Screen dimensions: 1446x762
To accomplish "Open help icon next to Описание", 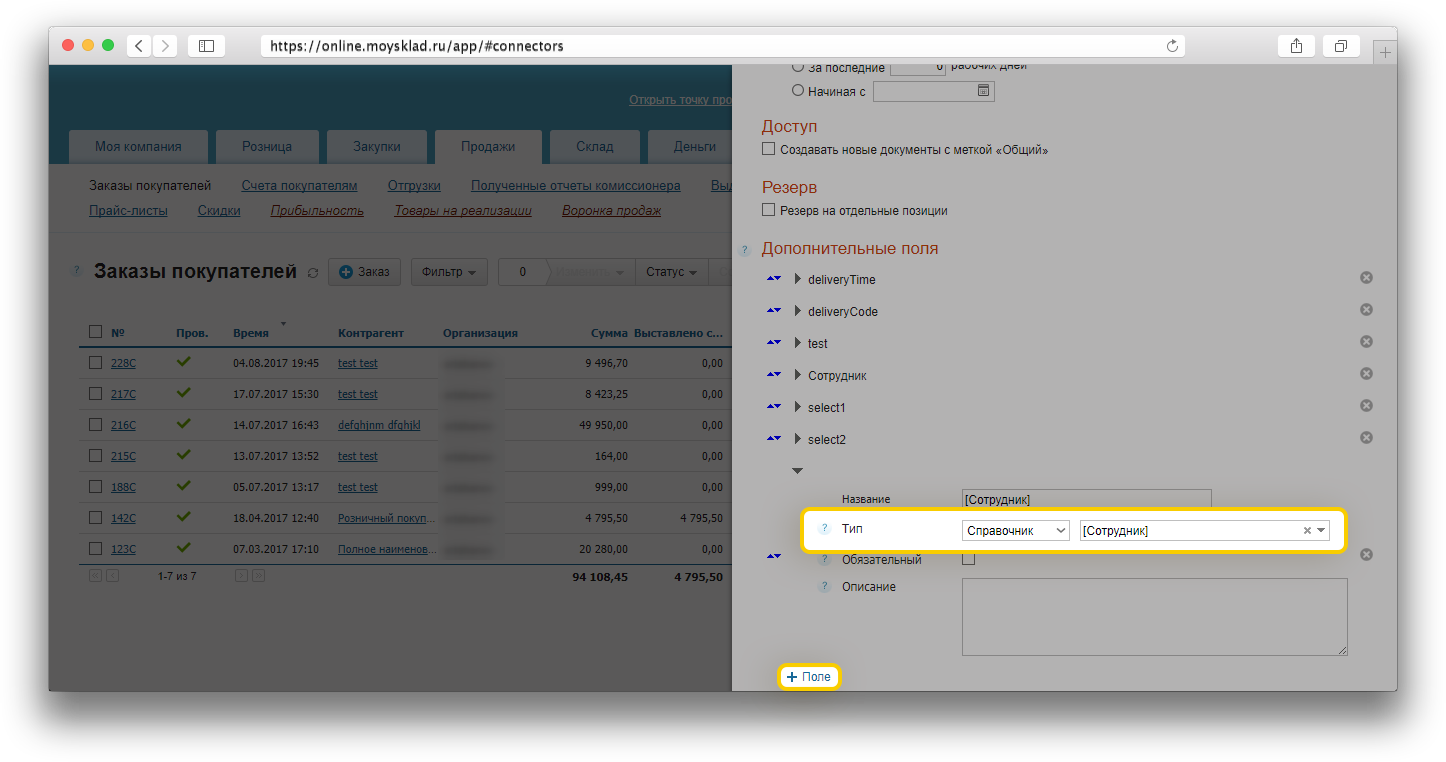I will 825,587.
